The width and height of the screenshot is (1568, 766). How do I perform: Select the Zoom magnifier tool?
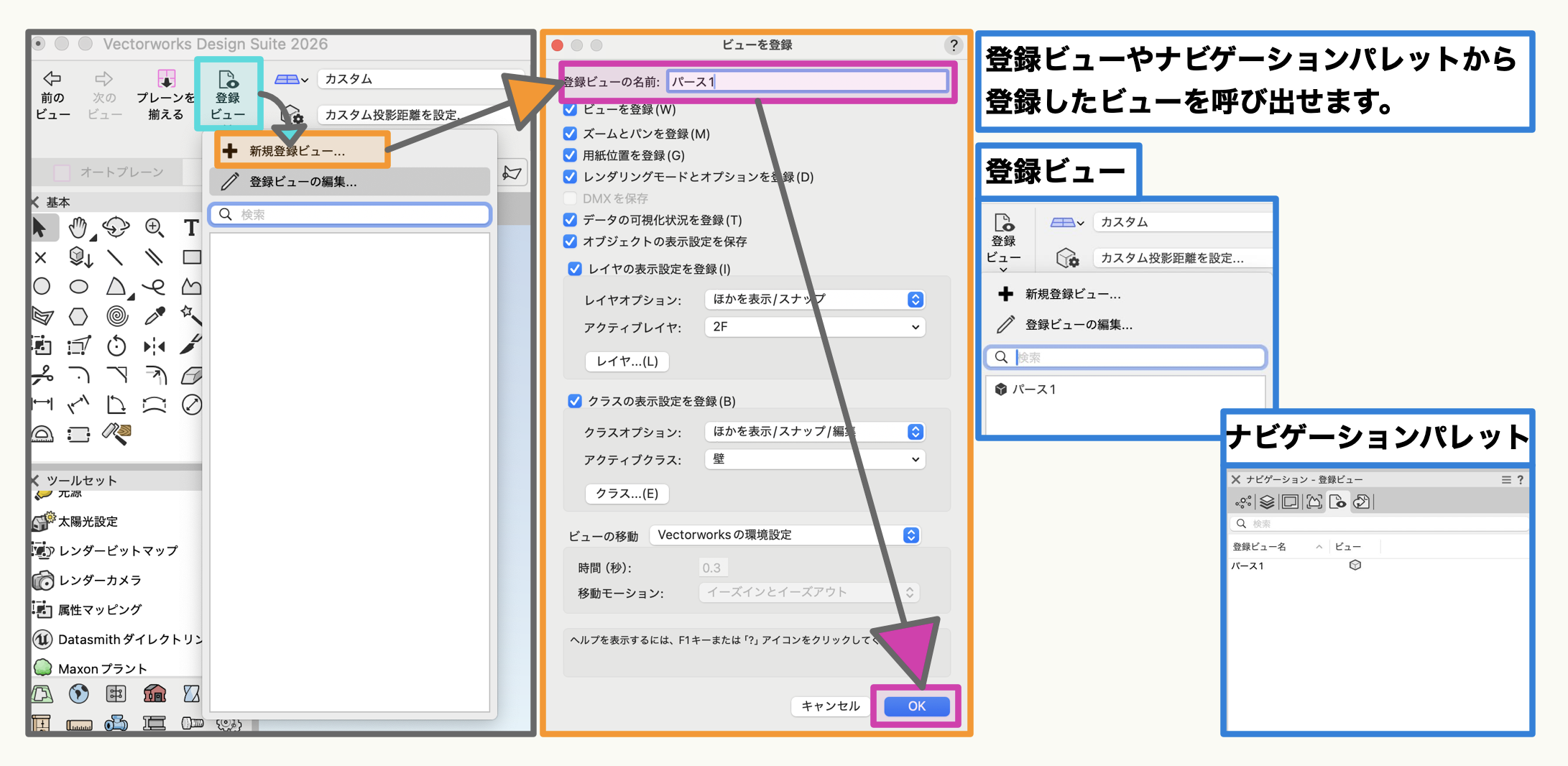[154, 228]
